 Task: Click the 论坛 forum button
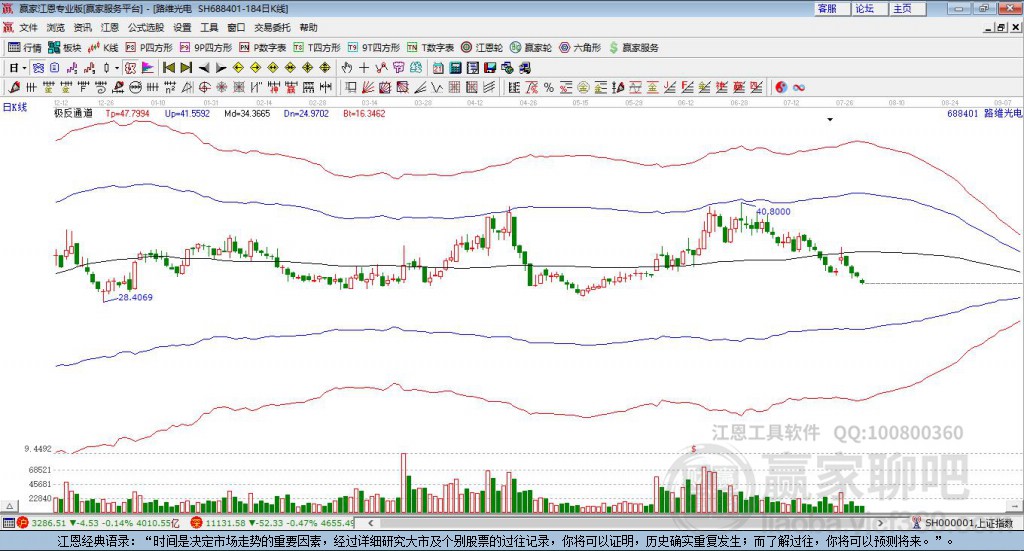(x=869, y=8)
